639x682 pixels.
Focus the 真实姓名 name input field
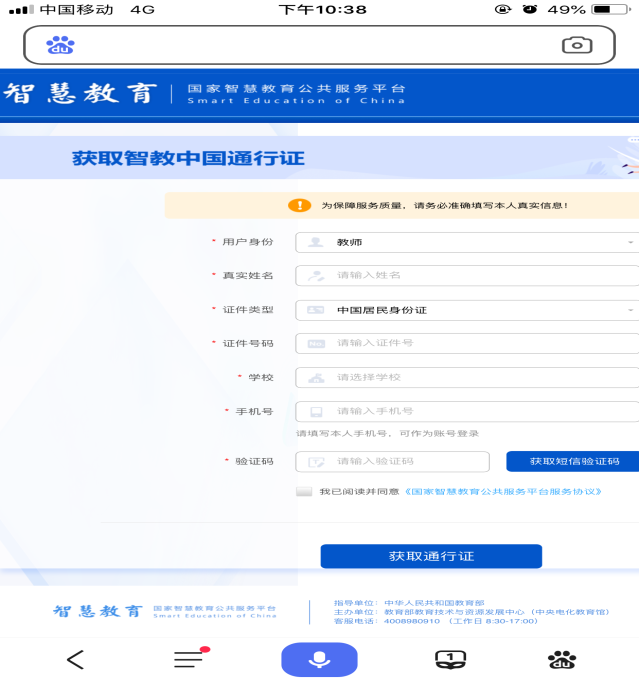467,275
